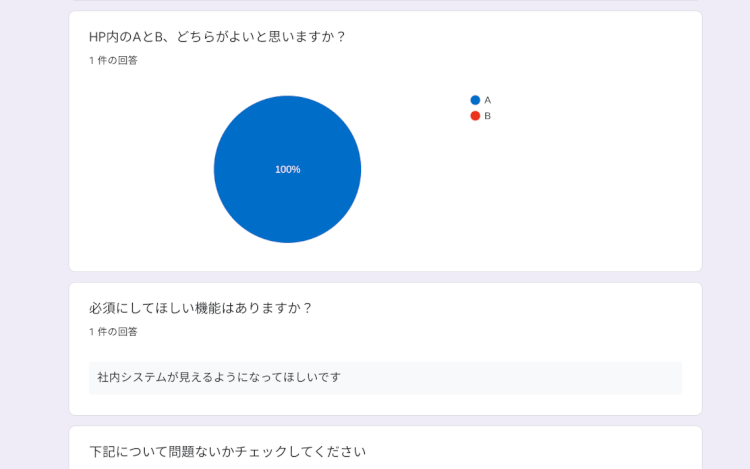Click the question title starting with HP内のAとB
Viewport: 750px width, 469px height.
(x=217, y=37)
